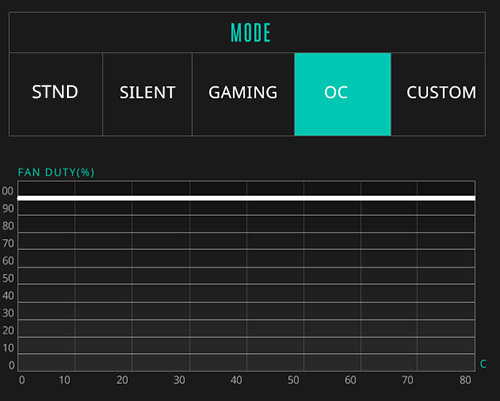
Task: Click the 80 temperature axis label
Action: 465,380
